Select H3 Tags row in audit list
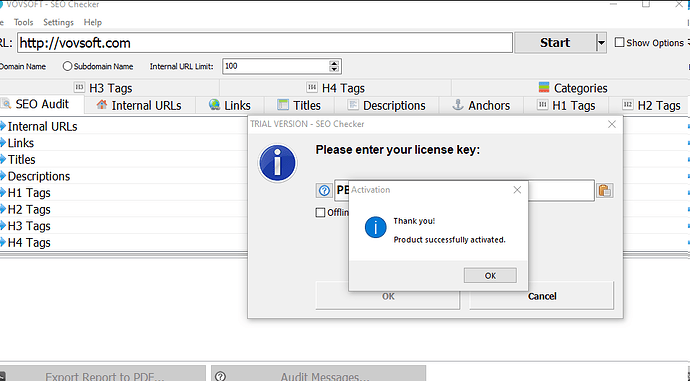 (x=124, y=226)
